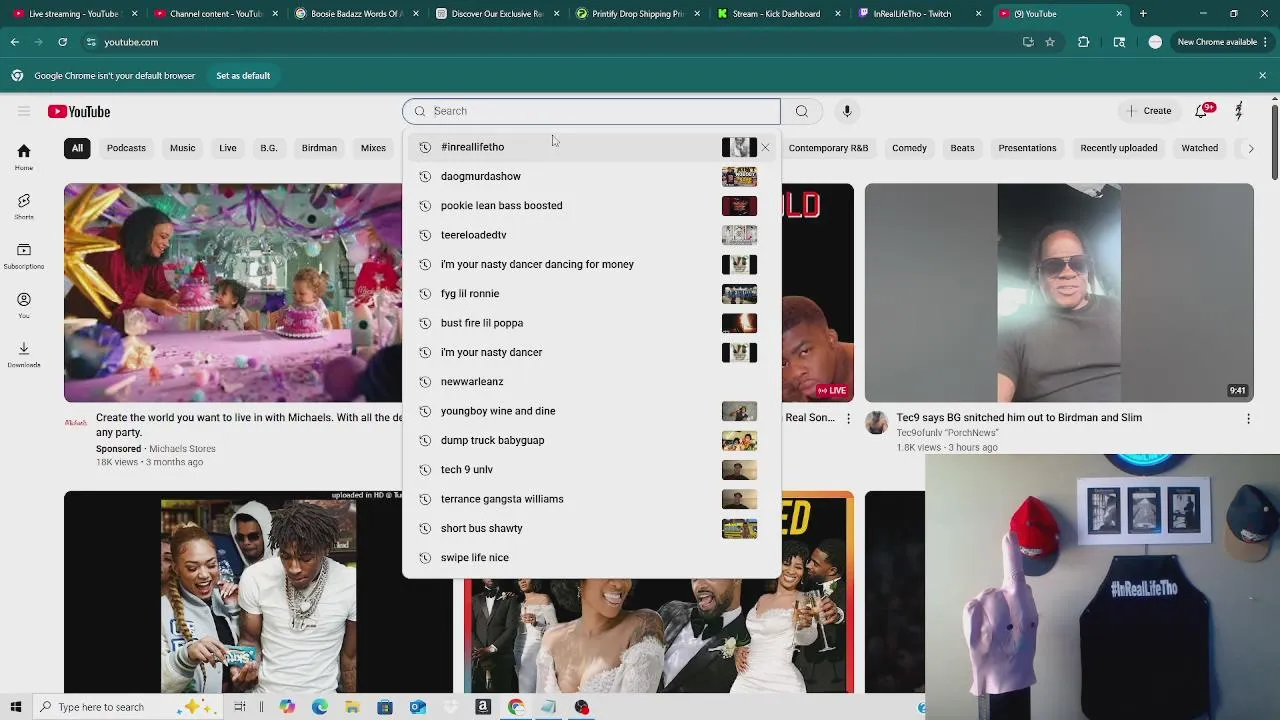Open Windows Start menu
Viewport: 1280px width, 720px height.
pyautogui.click(x=16, y=707)
